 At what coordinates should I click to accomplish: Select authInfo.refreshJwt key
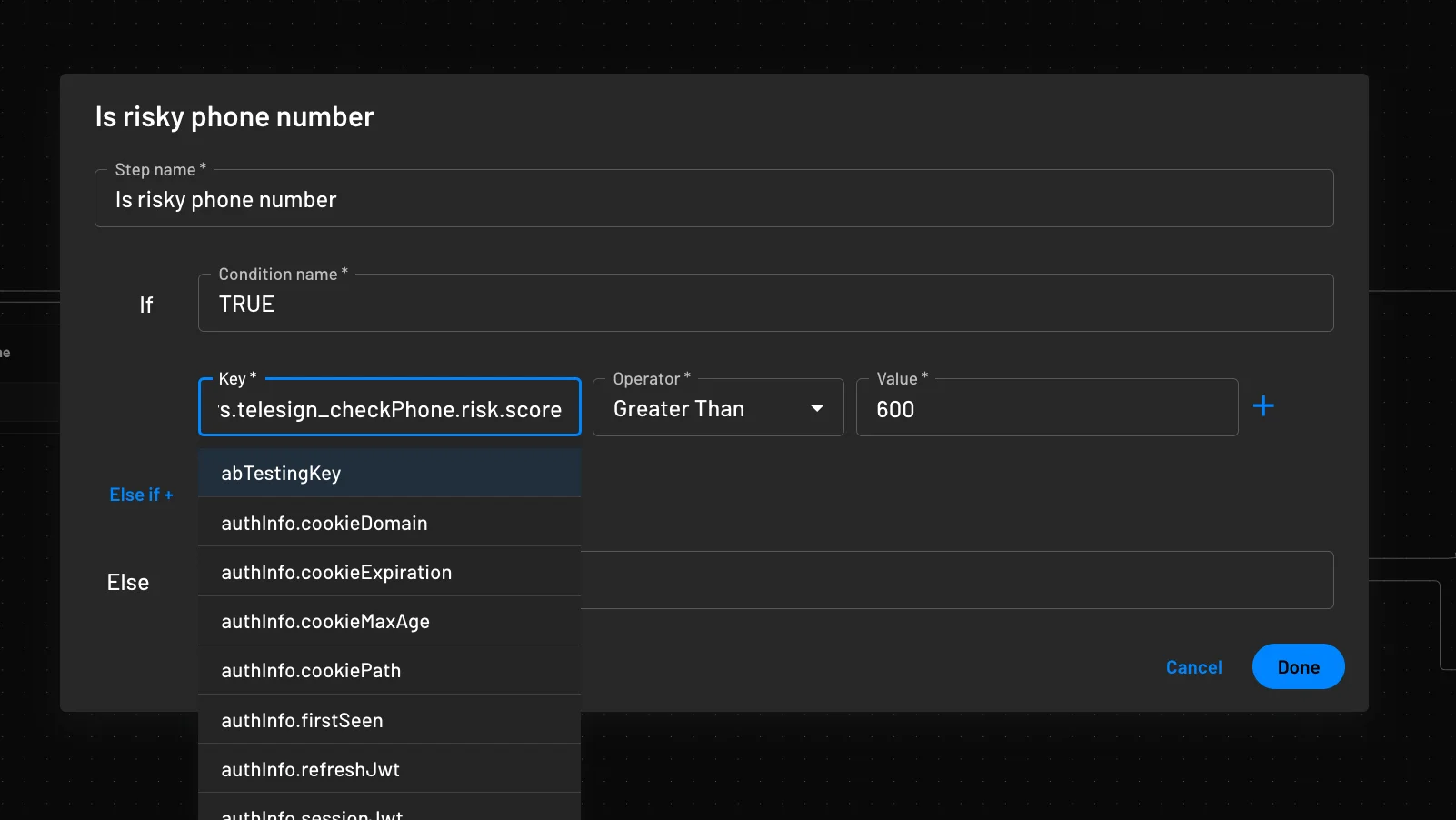pyautogui.click(x=310, y=768)
